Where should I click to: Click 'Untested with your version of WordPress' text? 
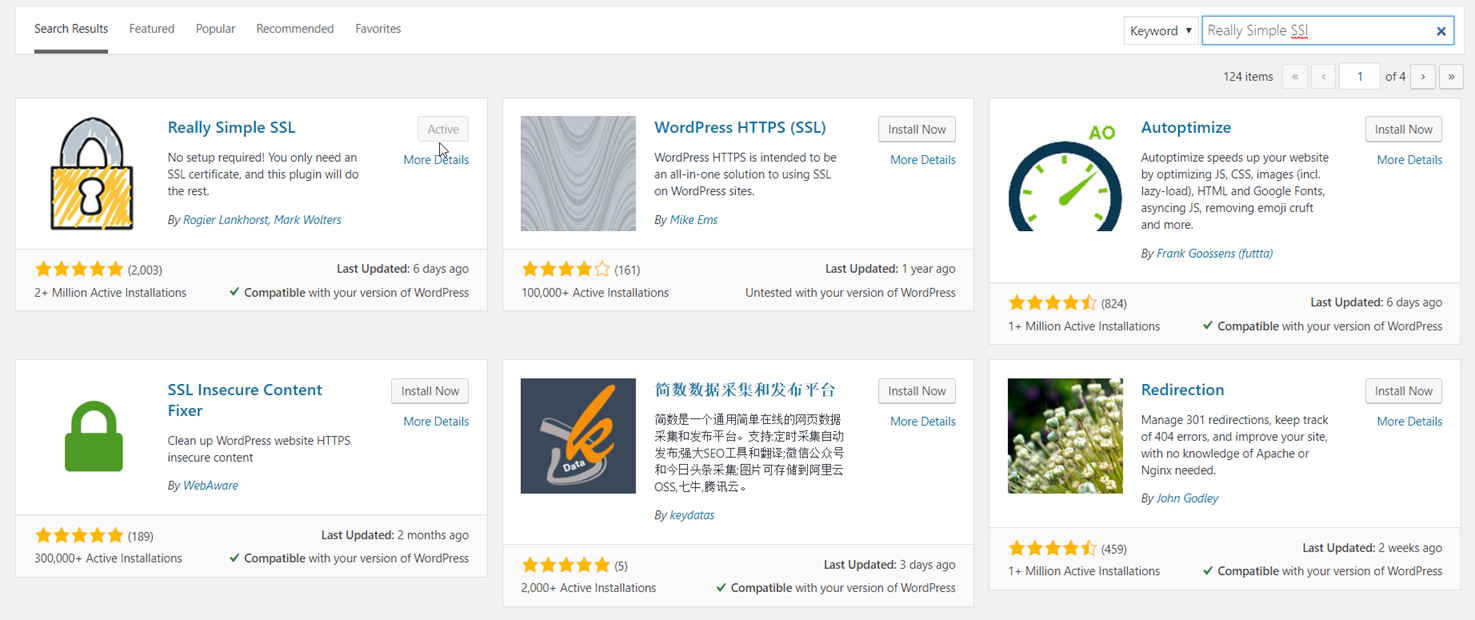click(850, 293)
